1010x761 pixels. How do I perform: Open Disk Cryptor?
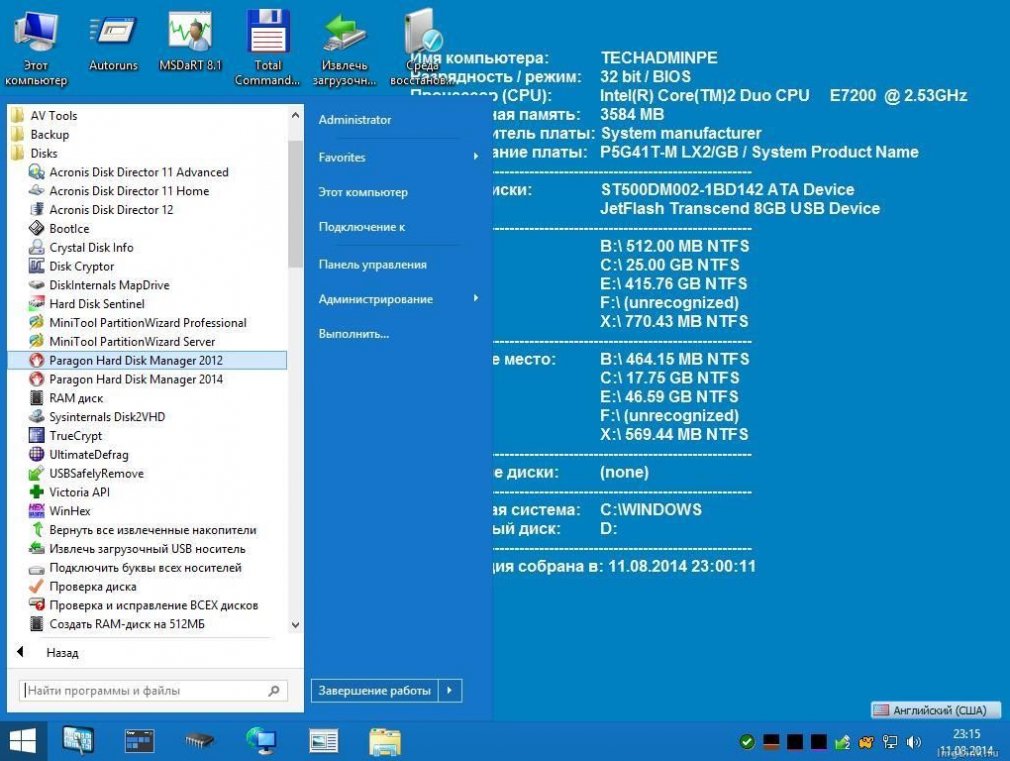point(81,266)
